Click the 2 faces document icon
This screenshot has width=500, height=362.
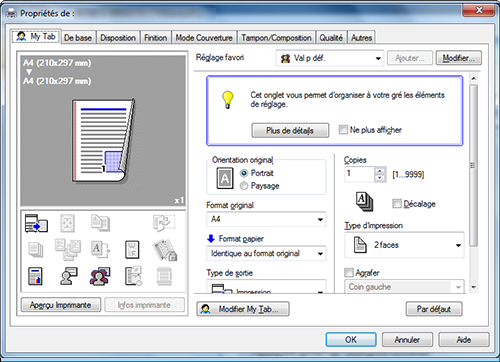point(360,245)
